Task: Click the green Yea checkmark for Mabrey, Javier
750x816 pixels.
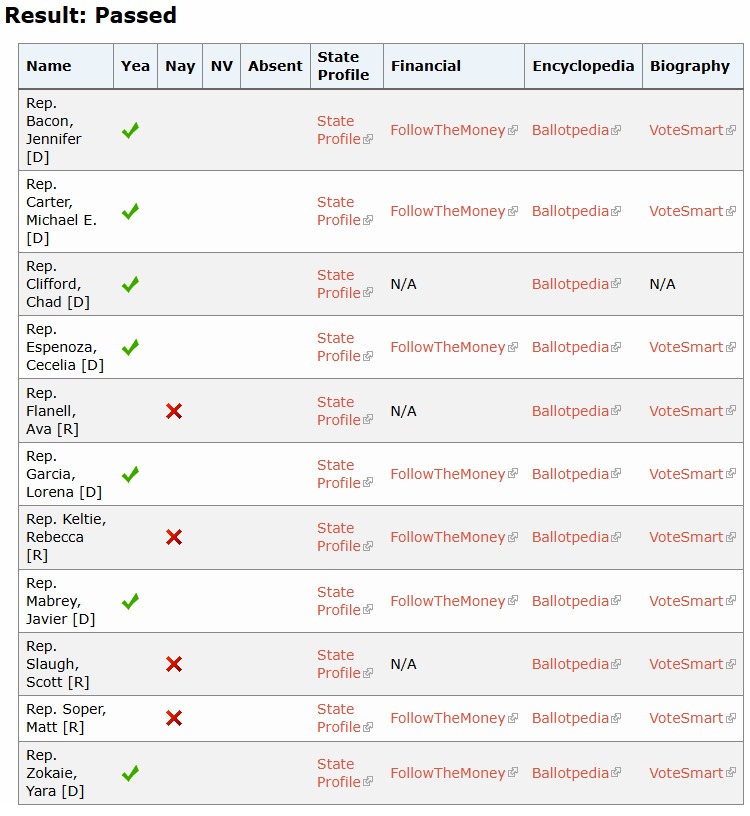Action: pos(130,601)
